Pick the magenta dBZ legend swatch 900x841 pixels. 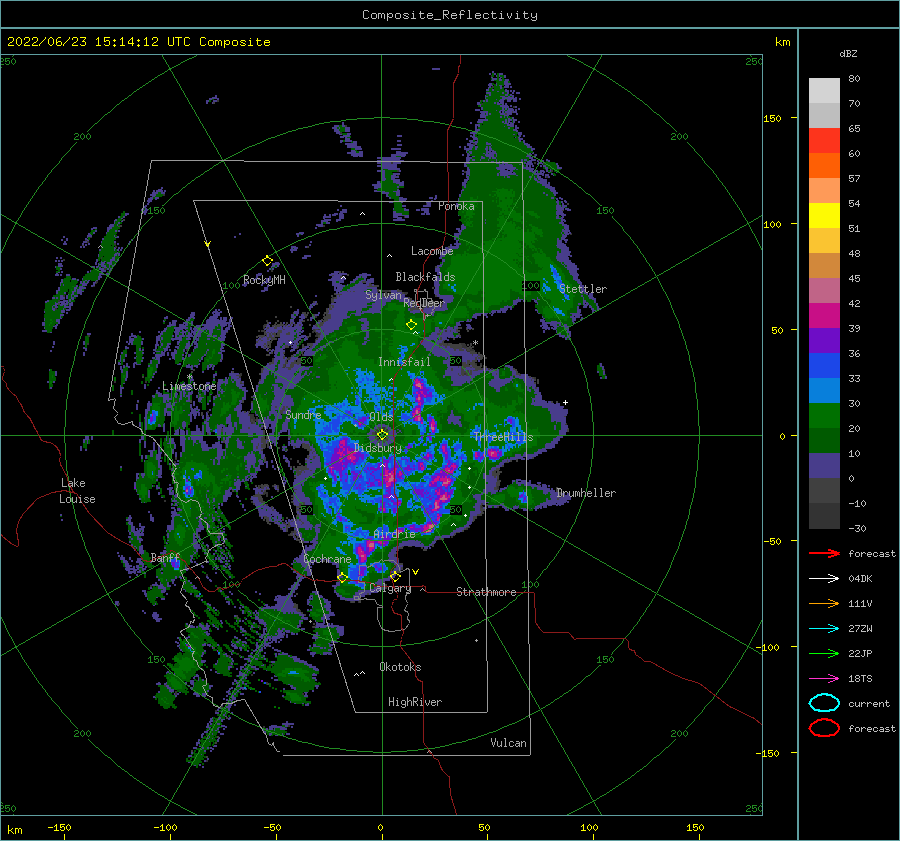(x=824, y=316)
